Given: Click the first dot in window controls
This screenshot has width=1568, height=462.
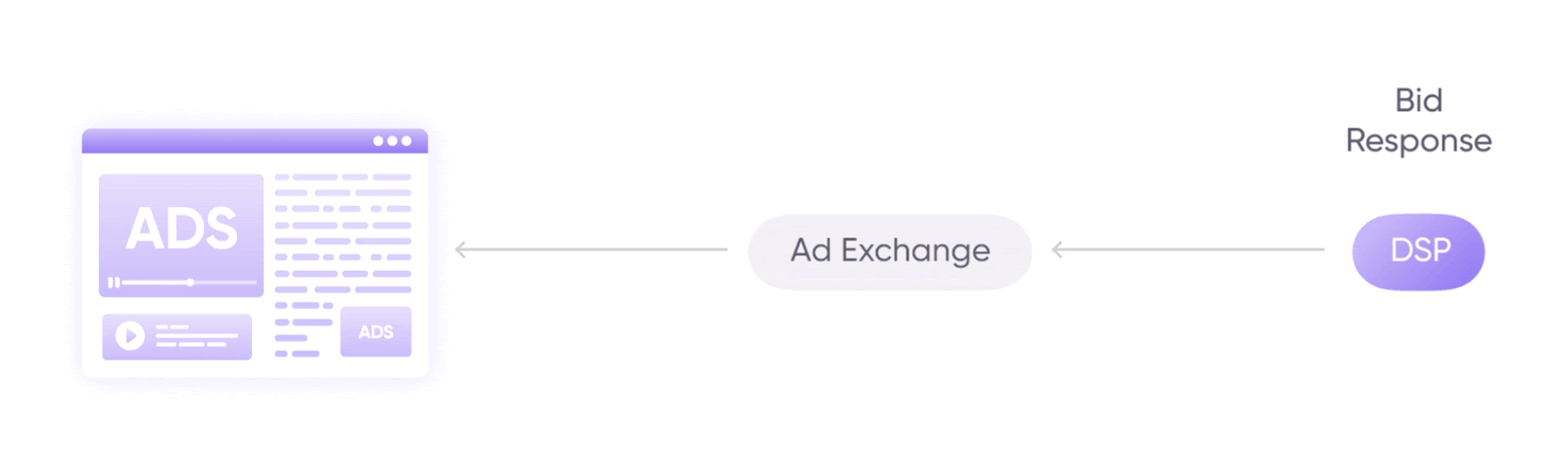Looking at the screenshot, I should click(378, 141).
